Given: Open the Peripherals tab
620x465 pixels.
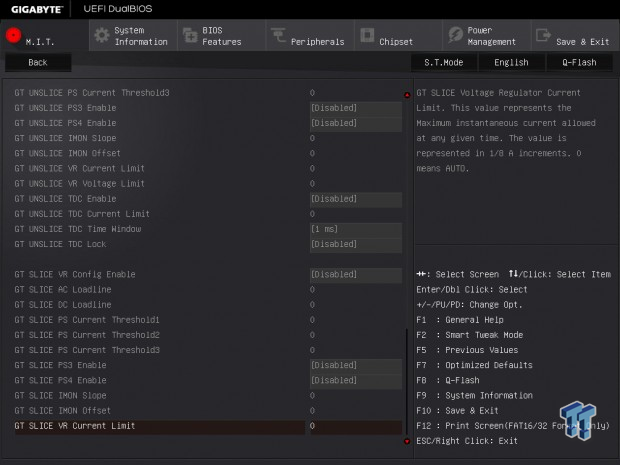Looking at the screenshot, I should pyautogui.click(x=310, y=36).
